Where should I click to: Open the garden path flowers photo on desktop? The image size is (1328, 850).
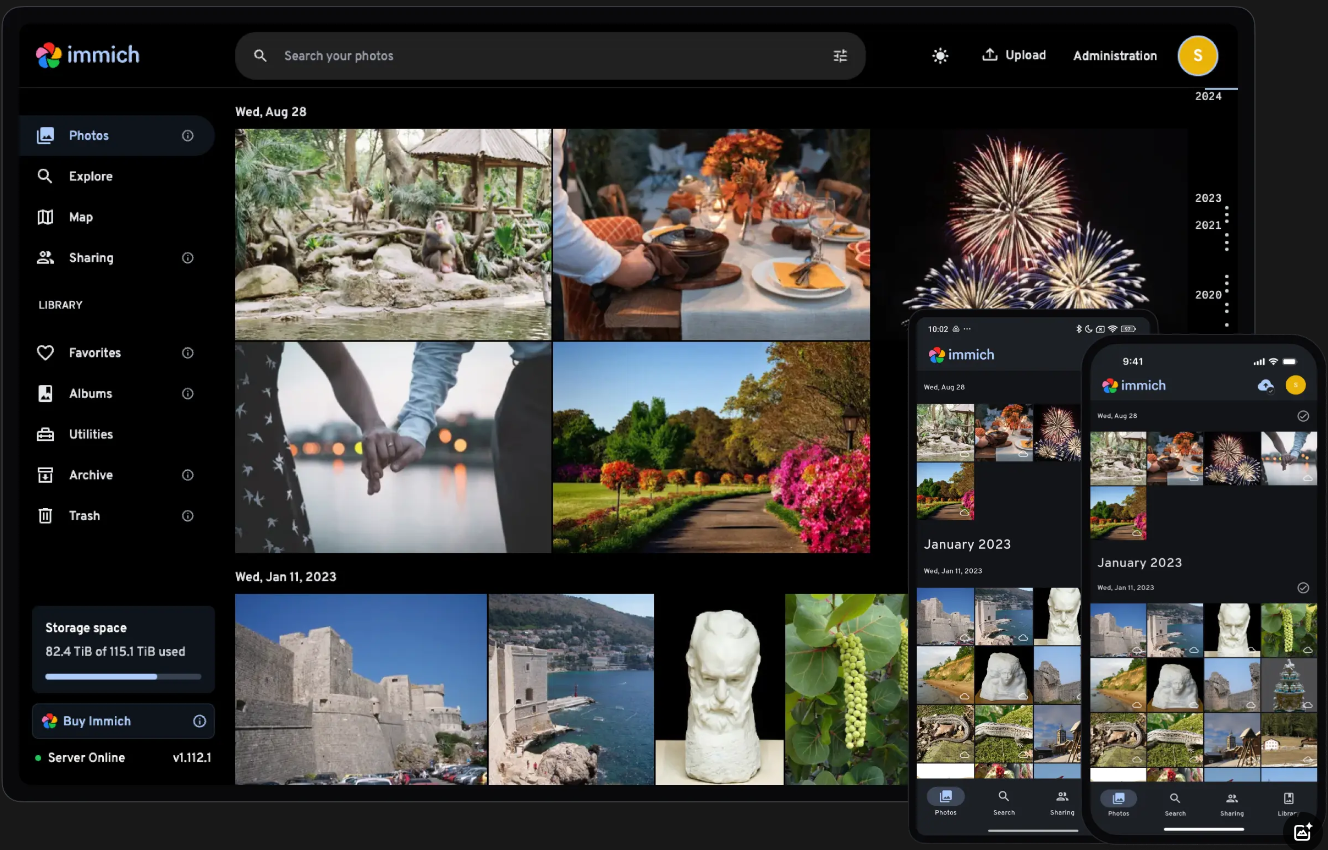point(711,447)
